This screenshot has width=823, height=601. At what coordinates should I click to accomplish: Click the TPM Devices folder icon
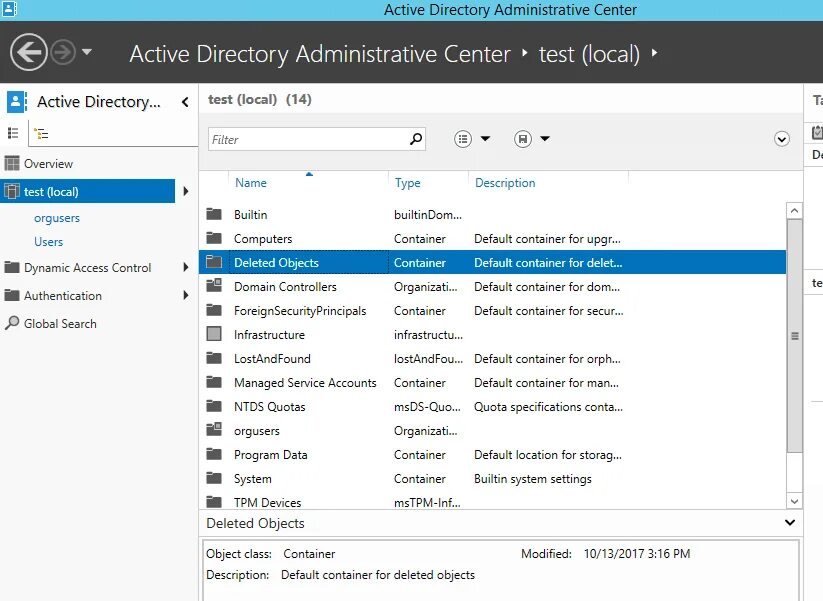tap(214, 502)
